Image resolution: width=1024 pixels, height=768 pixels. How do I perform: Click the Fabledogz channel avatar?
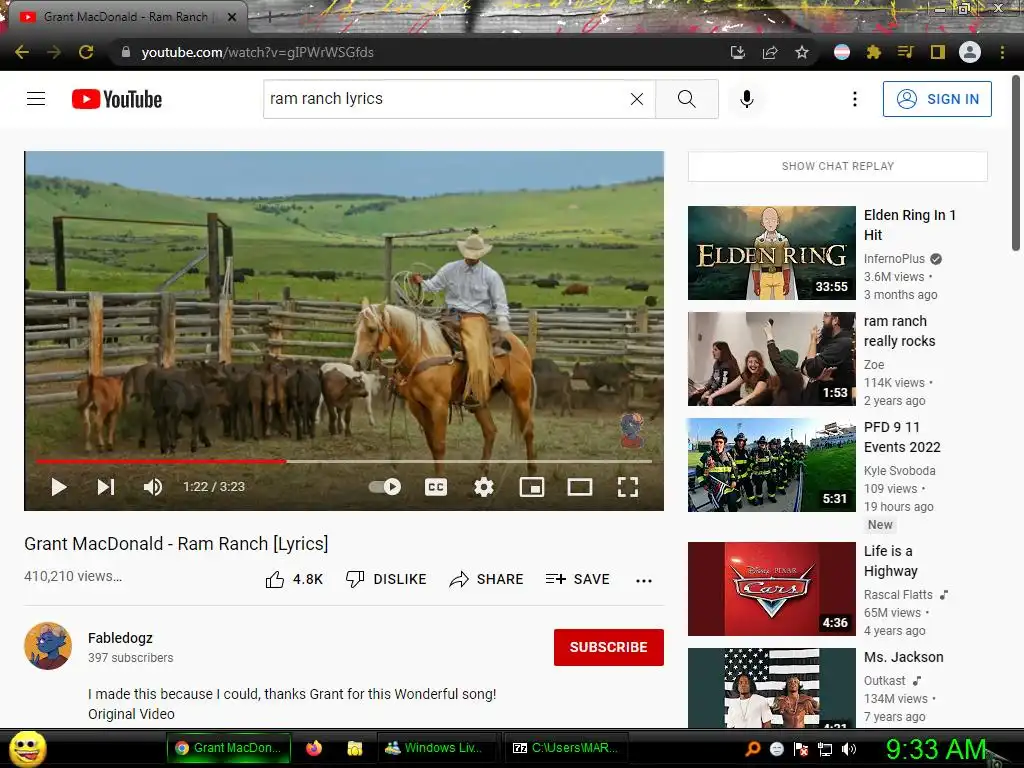[48, 646]
